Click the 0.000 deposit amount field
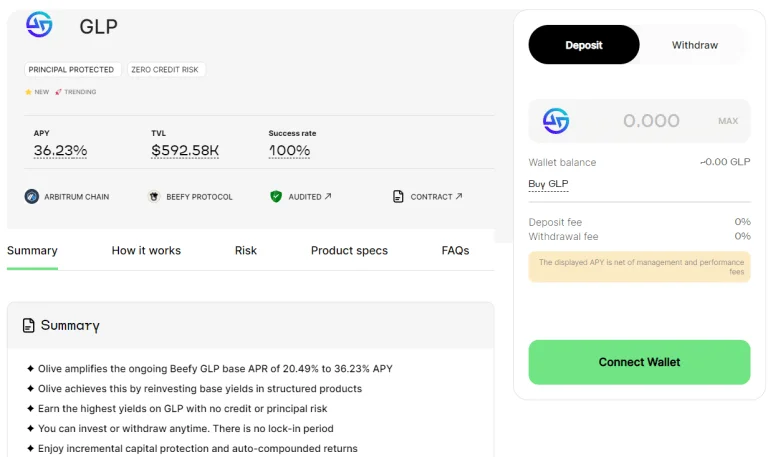The height and width of the screenshot is (457, 773). (x=651, y=121)
